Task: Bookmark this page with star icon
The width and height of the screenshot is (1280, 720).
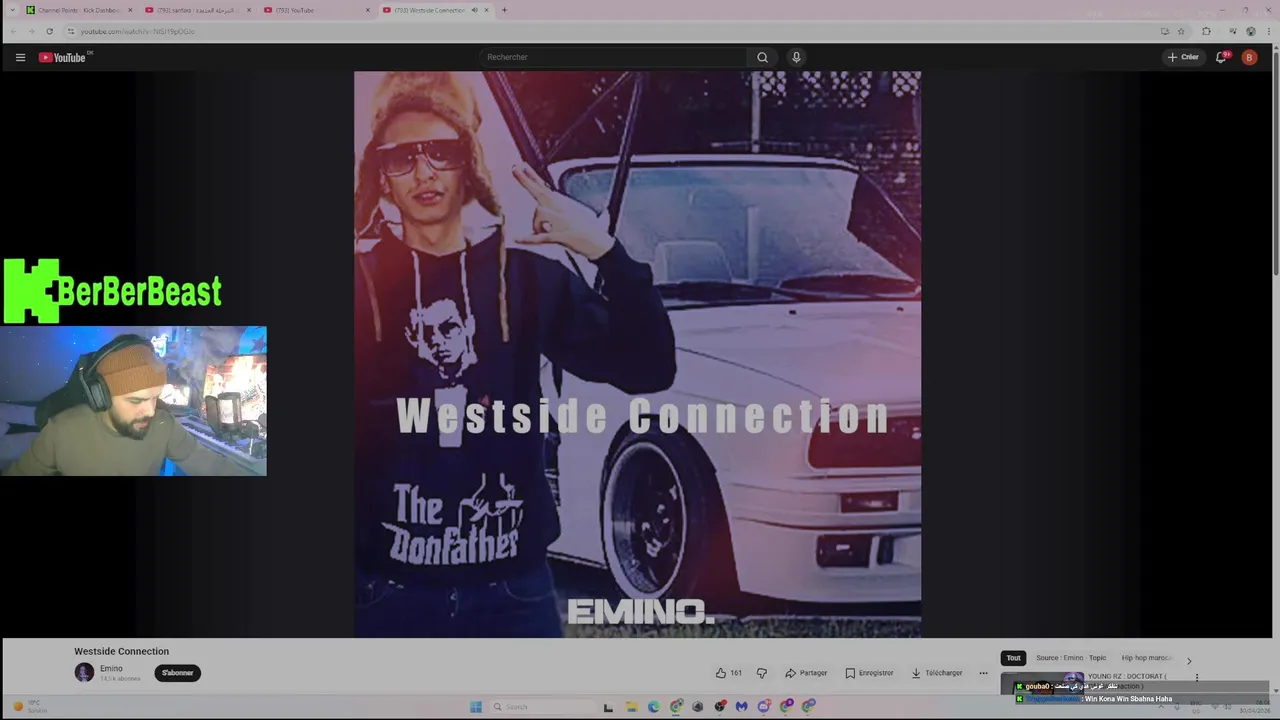Action: pos(1181,31)
